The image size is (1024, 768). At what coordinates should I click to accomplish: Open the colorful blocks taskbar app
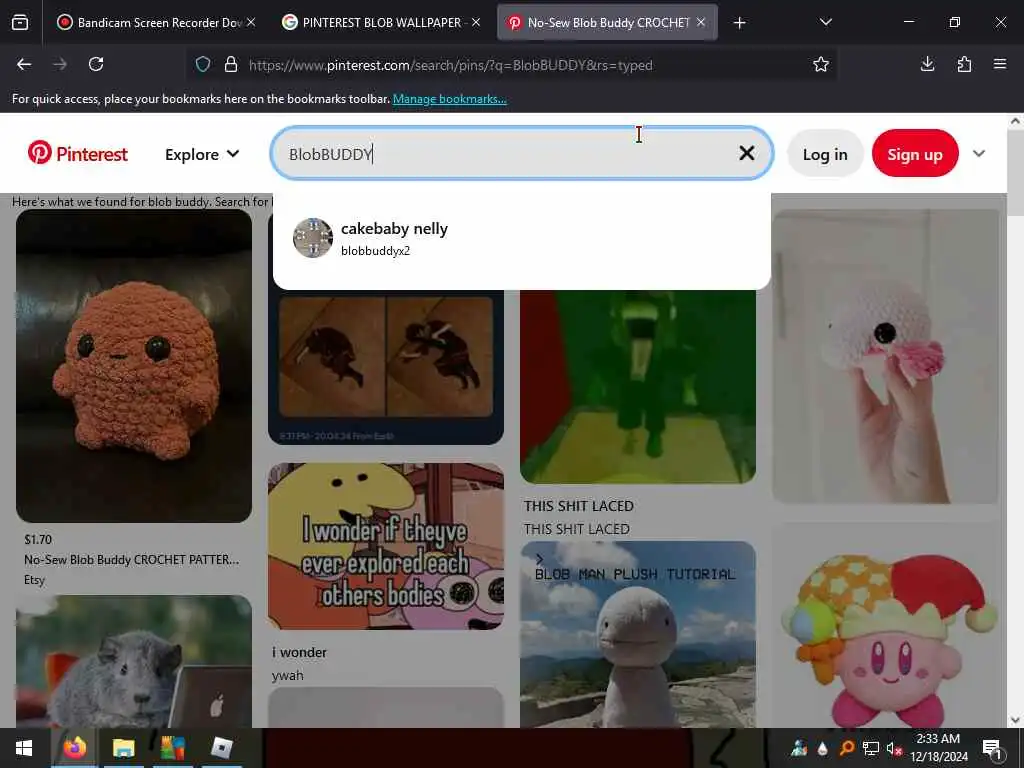pos(172,748)
